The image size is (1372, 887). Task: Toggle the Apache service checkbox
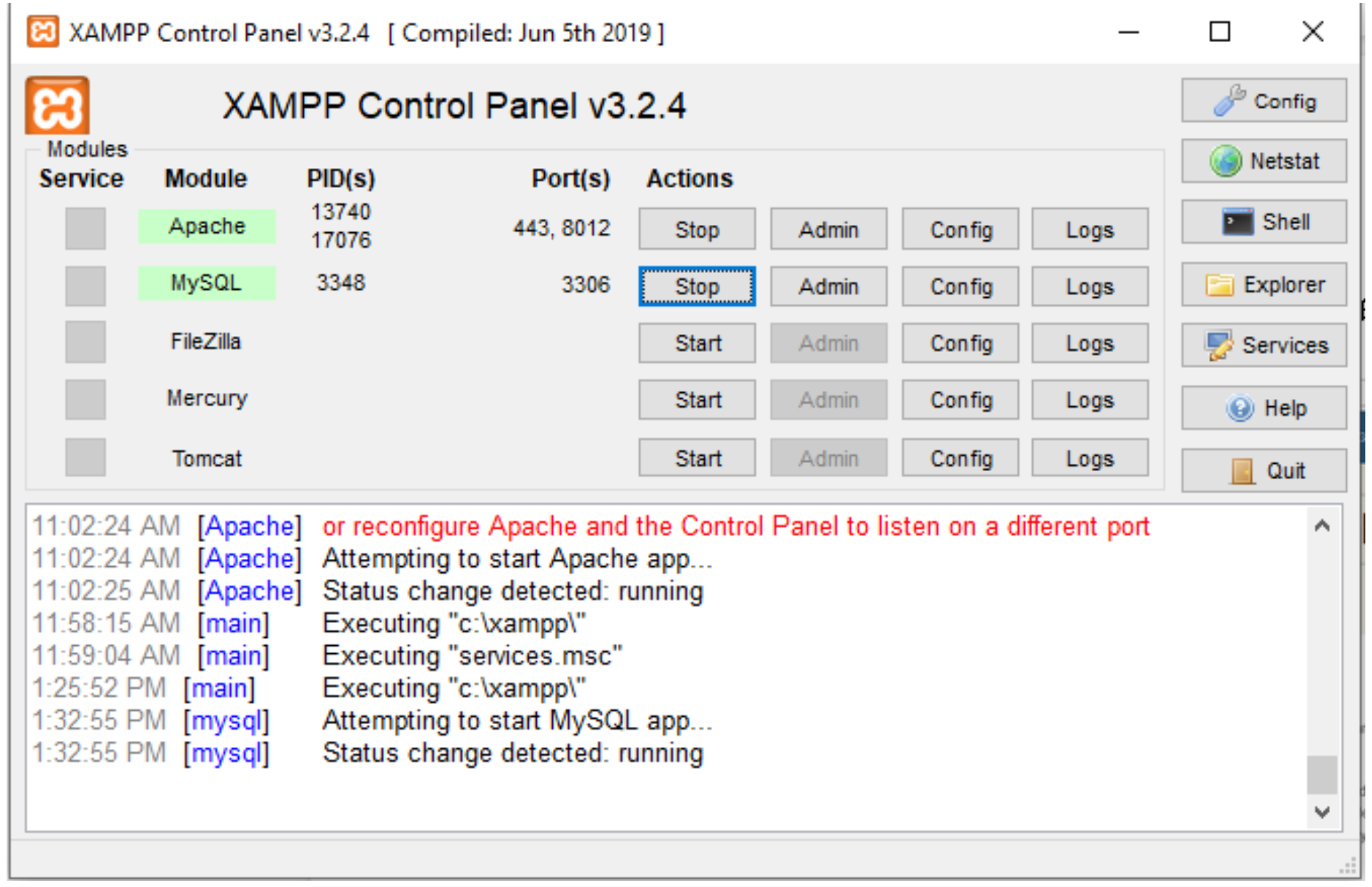point(86,229)
